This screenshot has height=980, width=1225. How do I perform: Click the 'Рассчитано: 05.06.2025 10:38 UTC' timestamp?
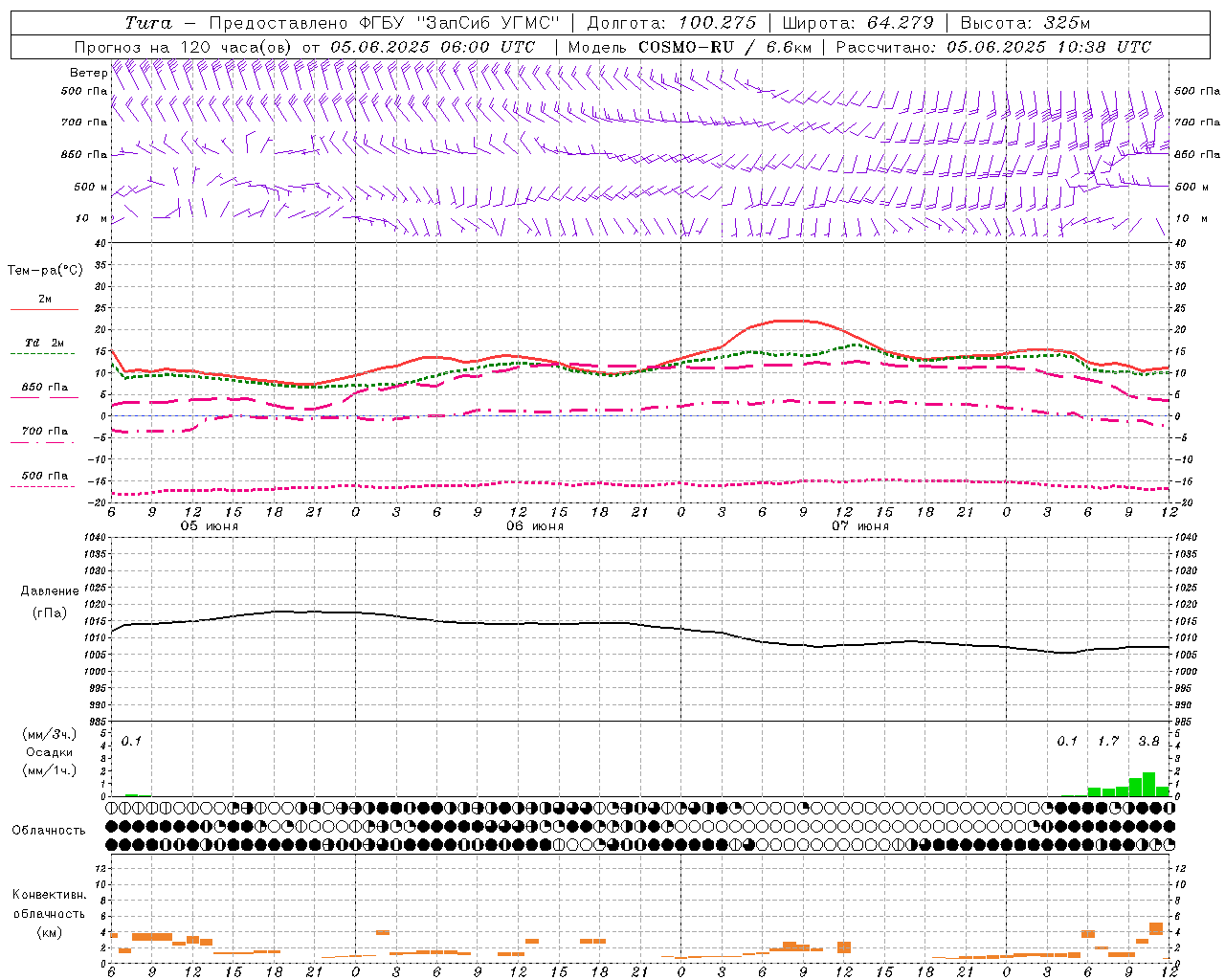click(x=993, y=47)
